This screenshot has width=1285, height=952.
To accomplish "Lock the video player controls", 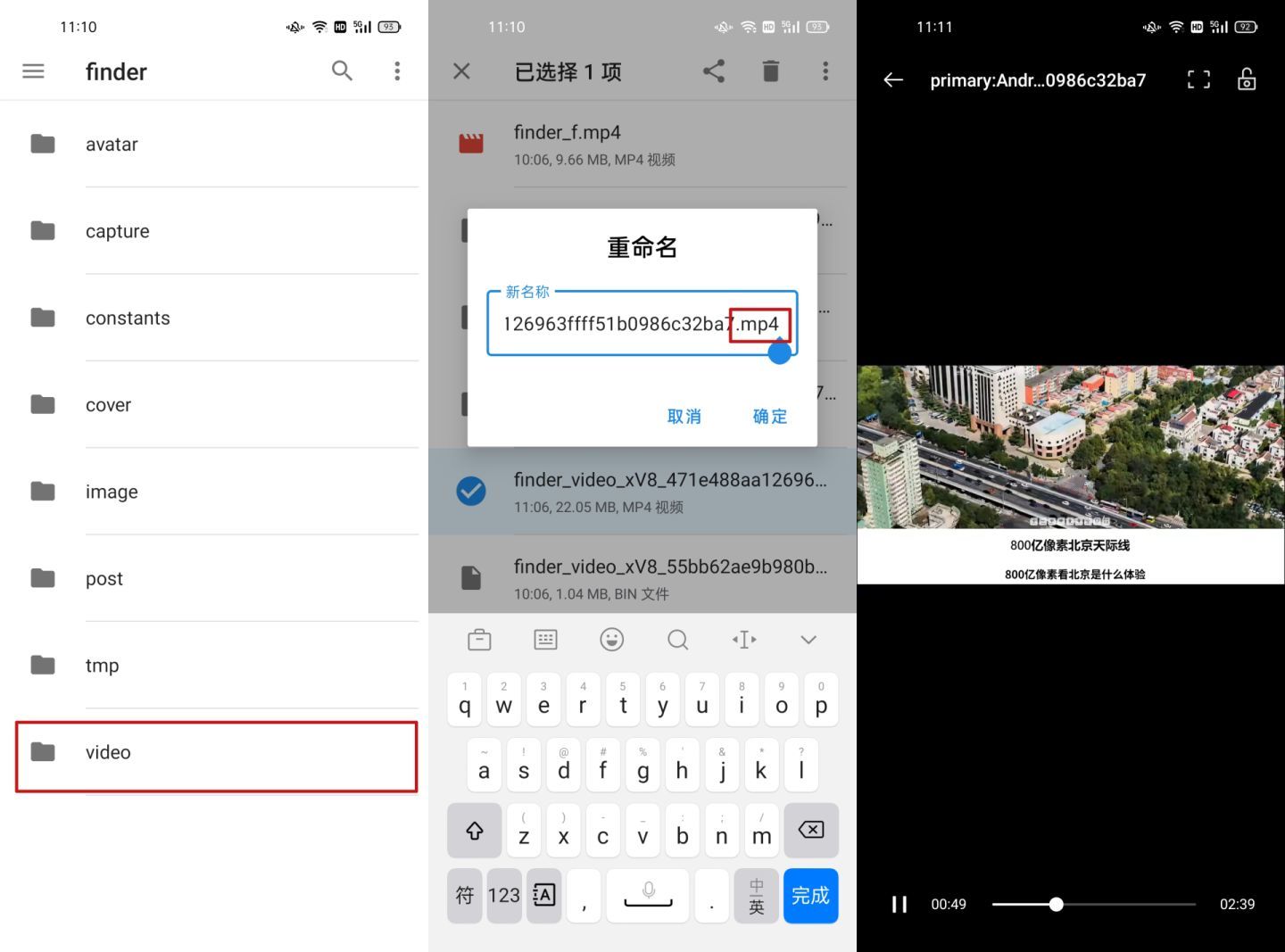I will (1247, 79).
